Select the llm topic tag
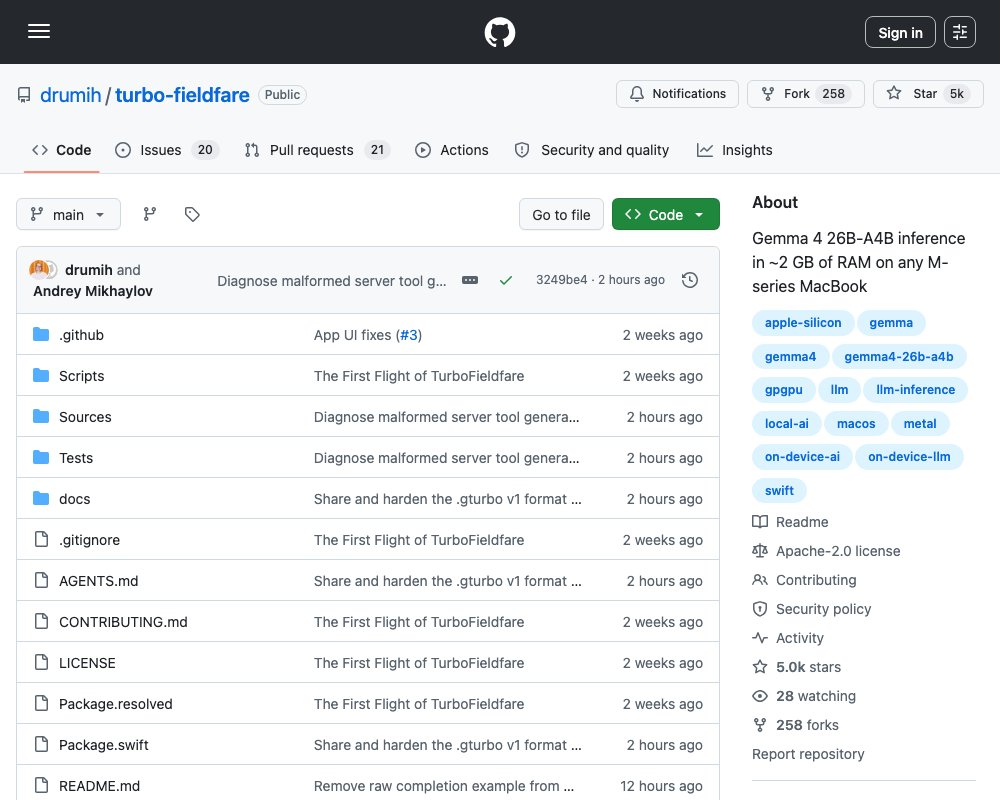 (x=839, y=390)
